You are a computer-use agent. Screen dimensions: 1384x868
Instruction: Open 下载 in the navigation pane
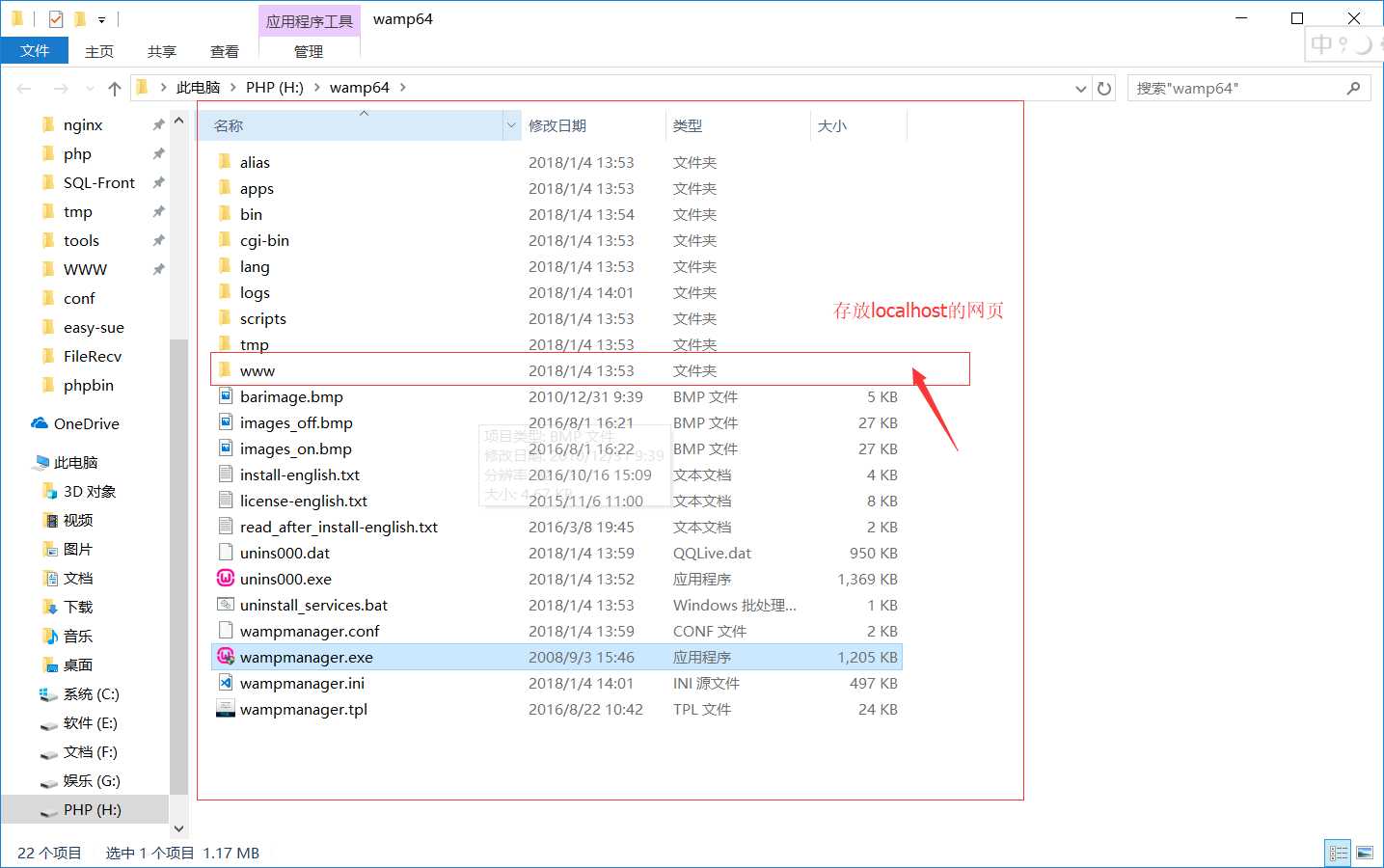[x=78, y=607]
